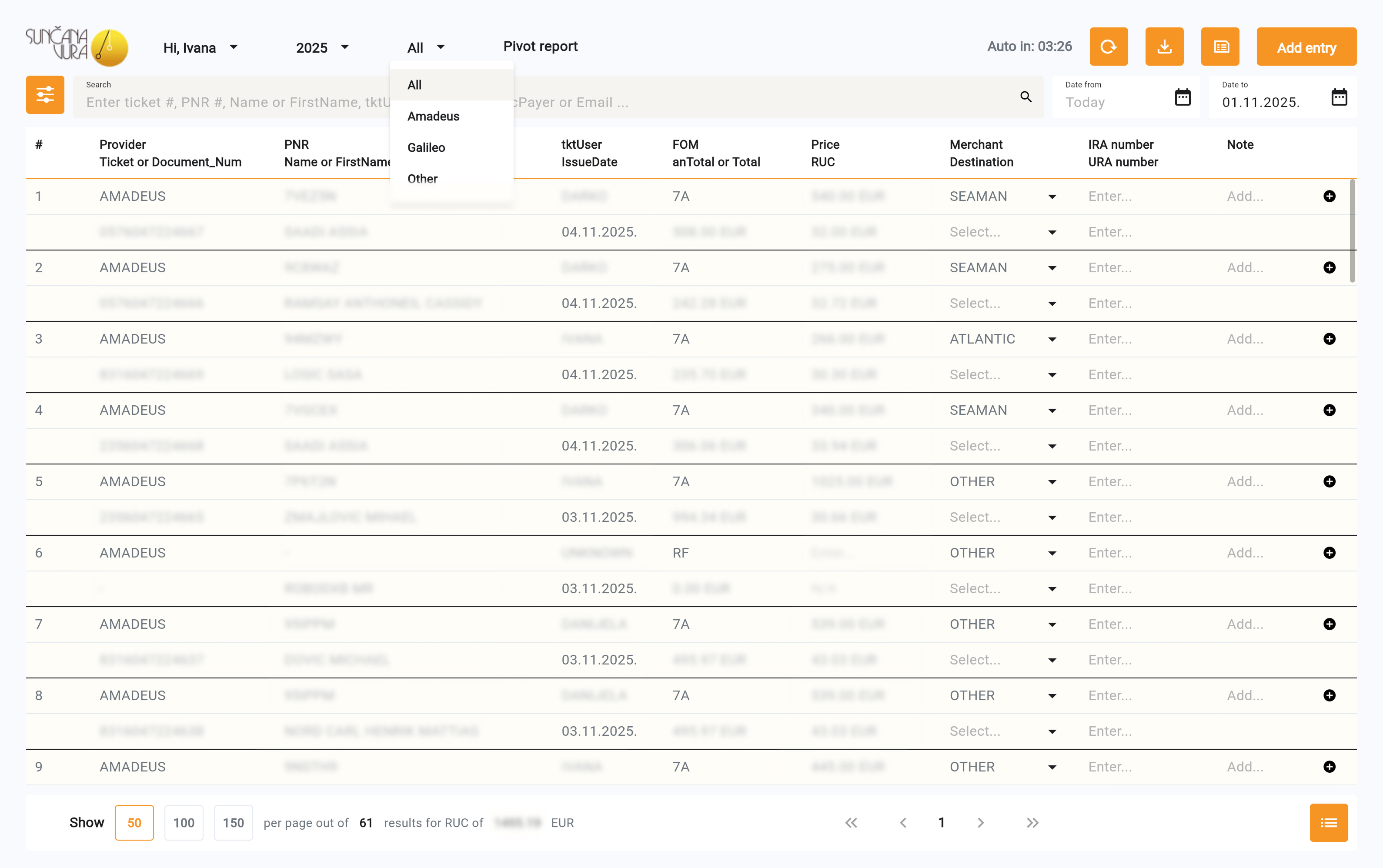Image resolution: width=1383 pixels, height=868 pixels.
Task: Choose Amadeus from the provider list
Action: 434,116
